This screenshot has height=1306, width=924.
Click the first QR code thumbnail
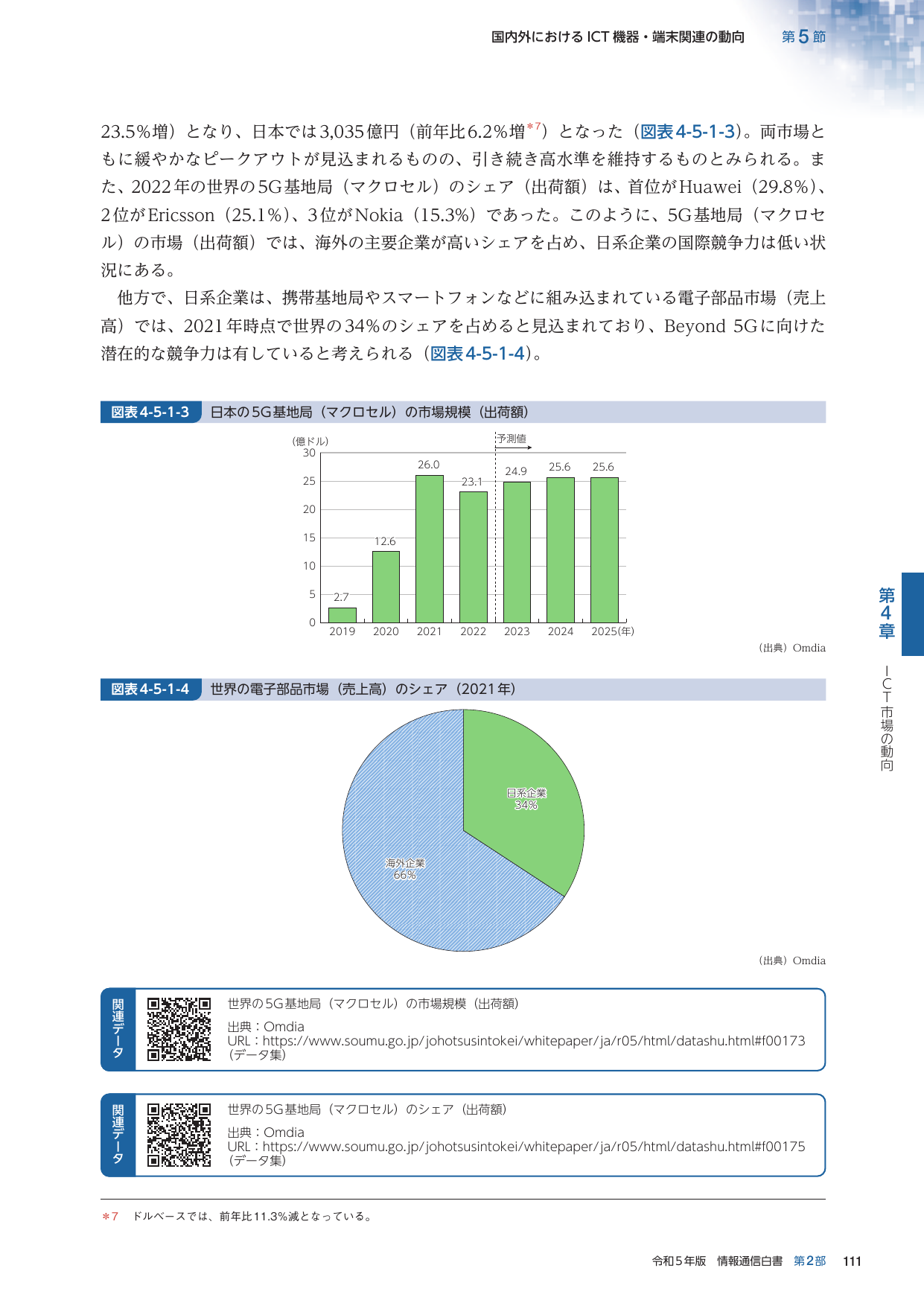[179, 1029]
